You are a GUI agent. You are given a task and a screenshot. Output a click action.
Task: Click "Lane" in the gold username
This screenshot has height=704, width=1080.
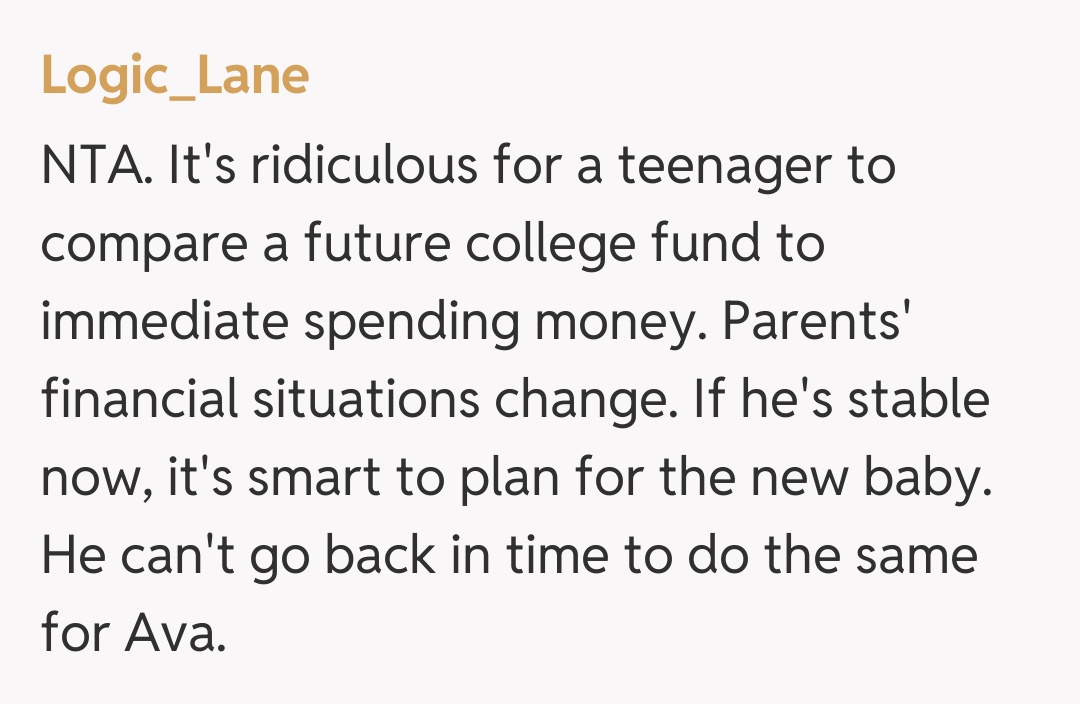(253, 76)
